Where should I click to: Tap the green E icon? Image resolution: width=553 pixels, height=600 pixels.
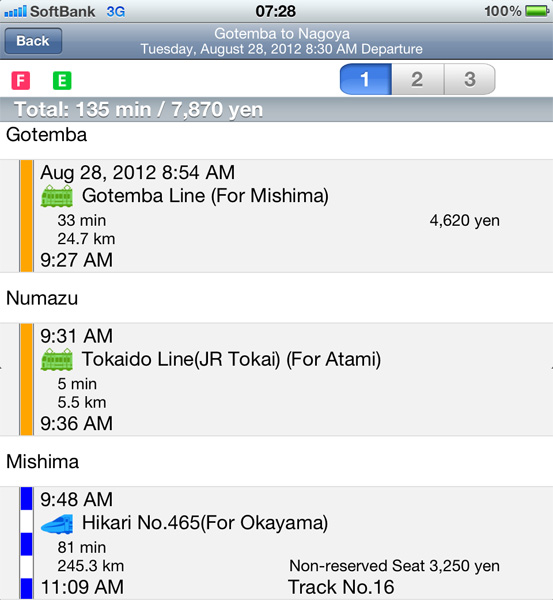(62, 81)
